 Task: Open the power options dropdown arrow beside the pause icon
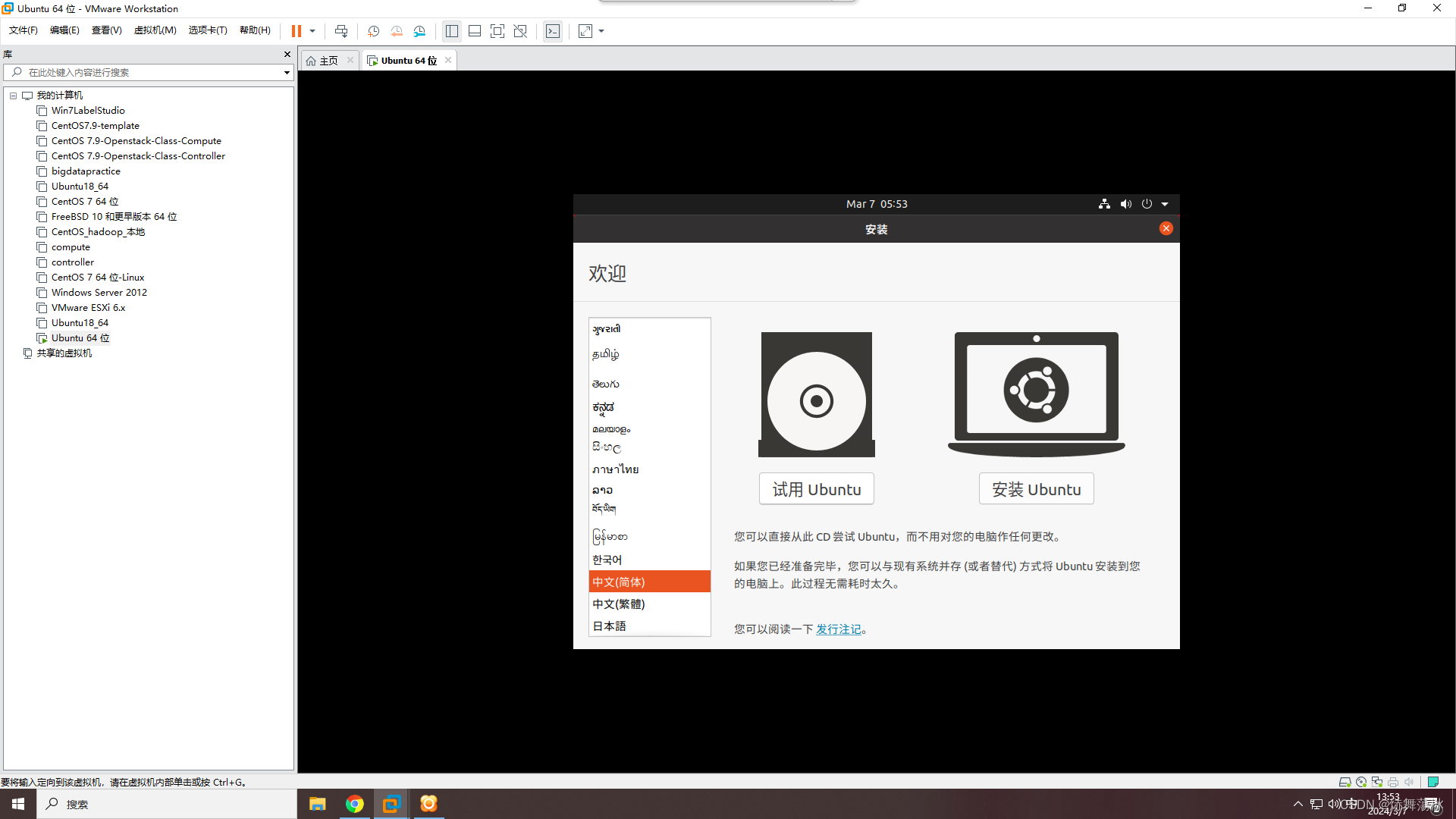pos(312,31)
